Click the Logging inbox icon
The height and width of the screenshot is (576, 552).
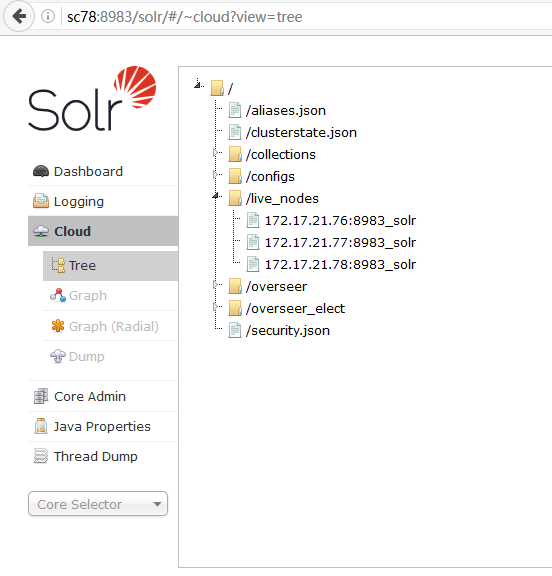click(x=41, y=201)
